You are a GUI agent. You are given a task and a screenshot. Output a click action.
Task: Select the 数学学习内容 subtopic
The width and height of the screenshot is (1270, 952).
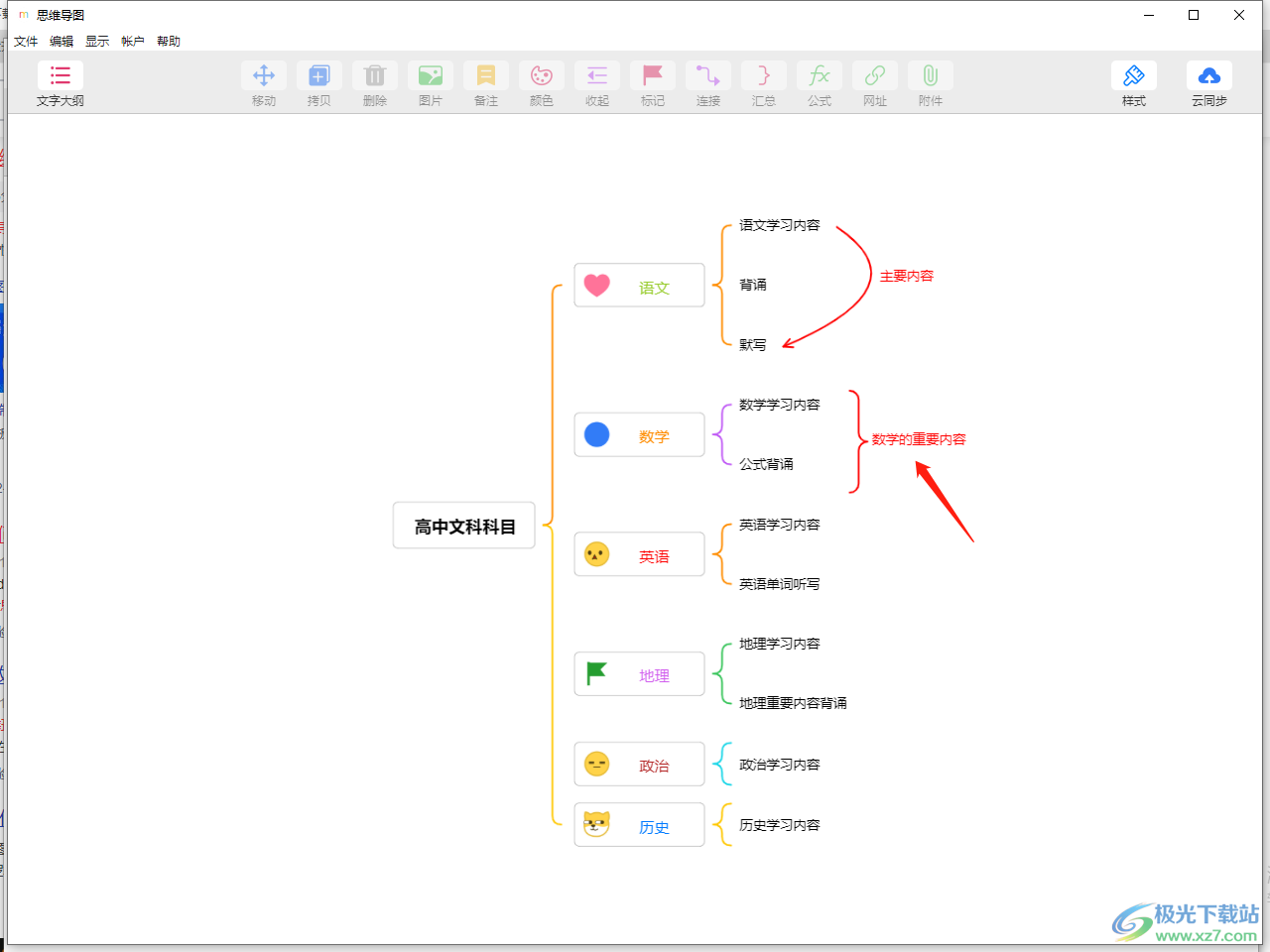780,405
